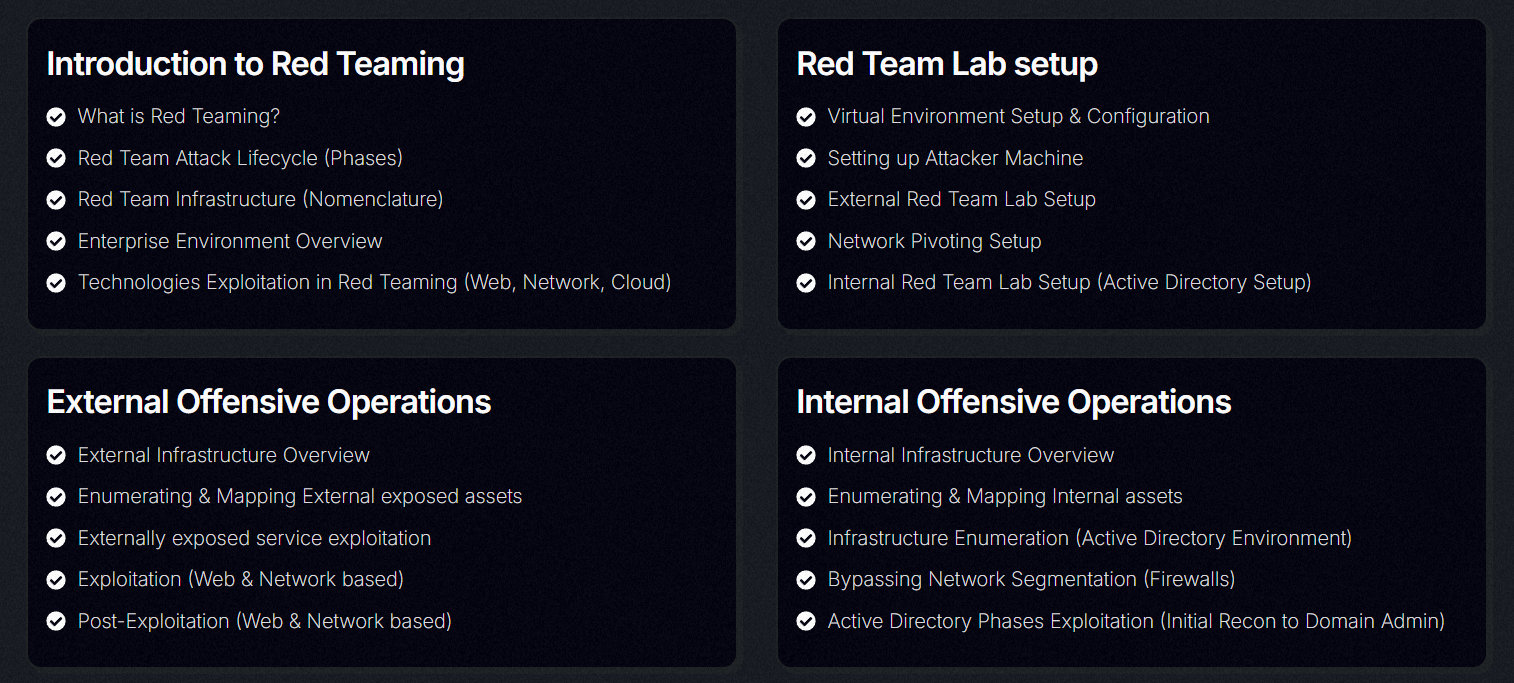The width and height of the screenshot is (1514, 683).
Task: Select Infrastructure Enumeration (Active Directory Environment)
Action: 1090,538
